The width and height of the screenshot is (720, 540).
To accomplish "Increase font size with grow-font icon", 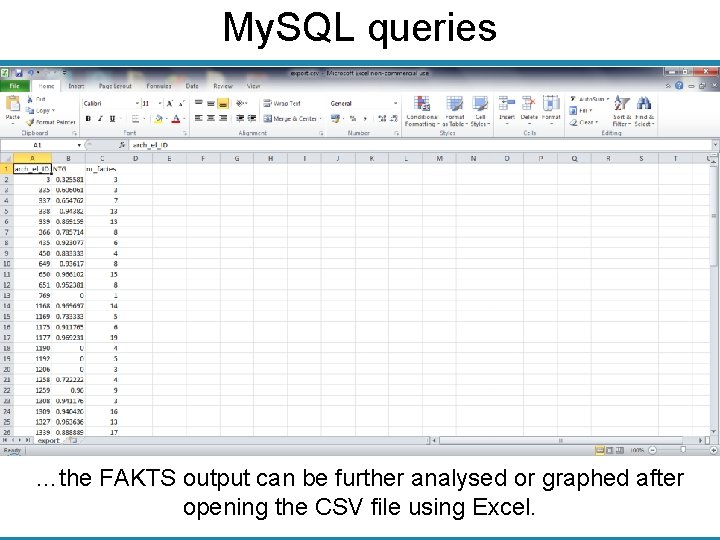I will [170, 104].
